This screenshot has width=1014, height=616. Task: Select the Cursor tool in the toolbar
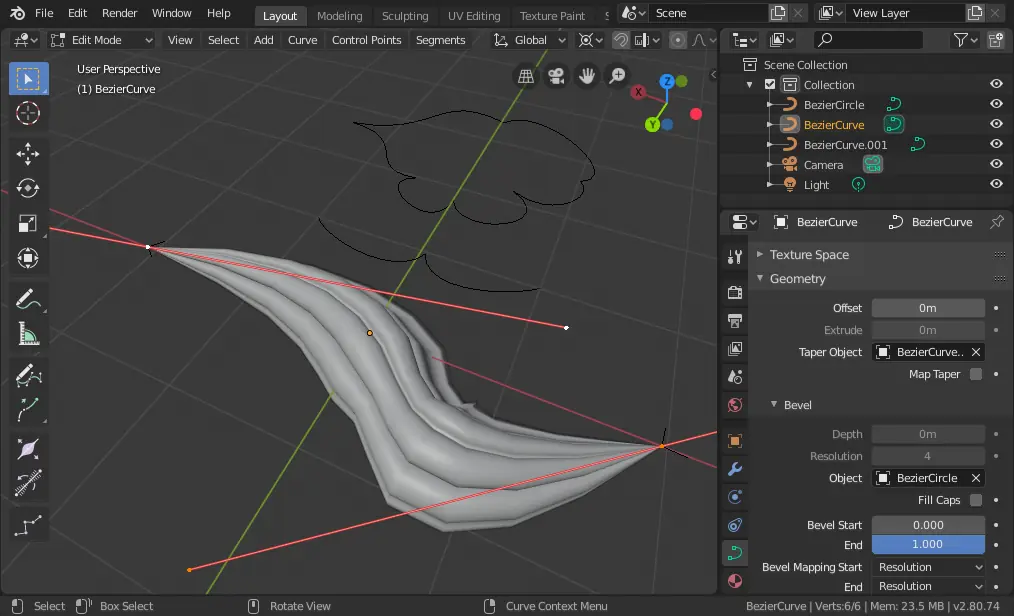coord(28,113)
